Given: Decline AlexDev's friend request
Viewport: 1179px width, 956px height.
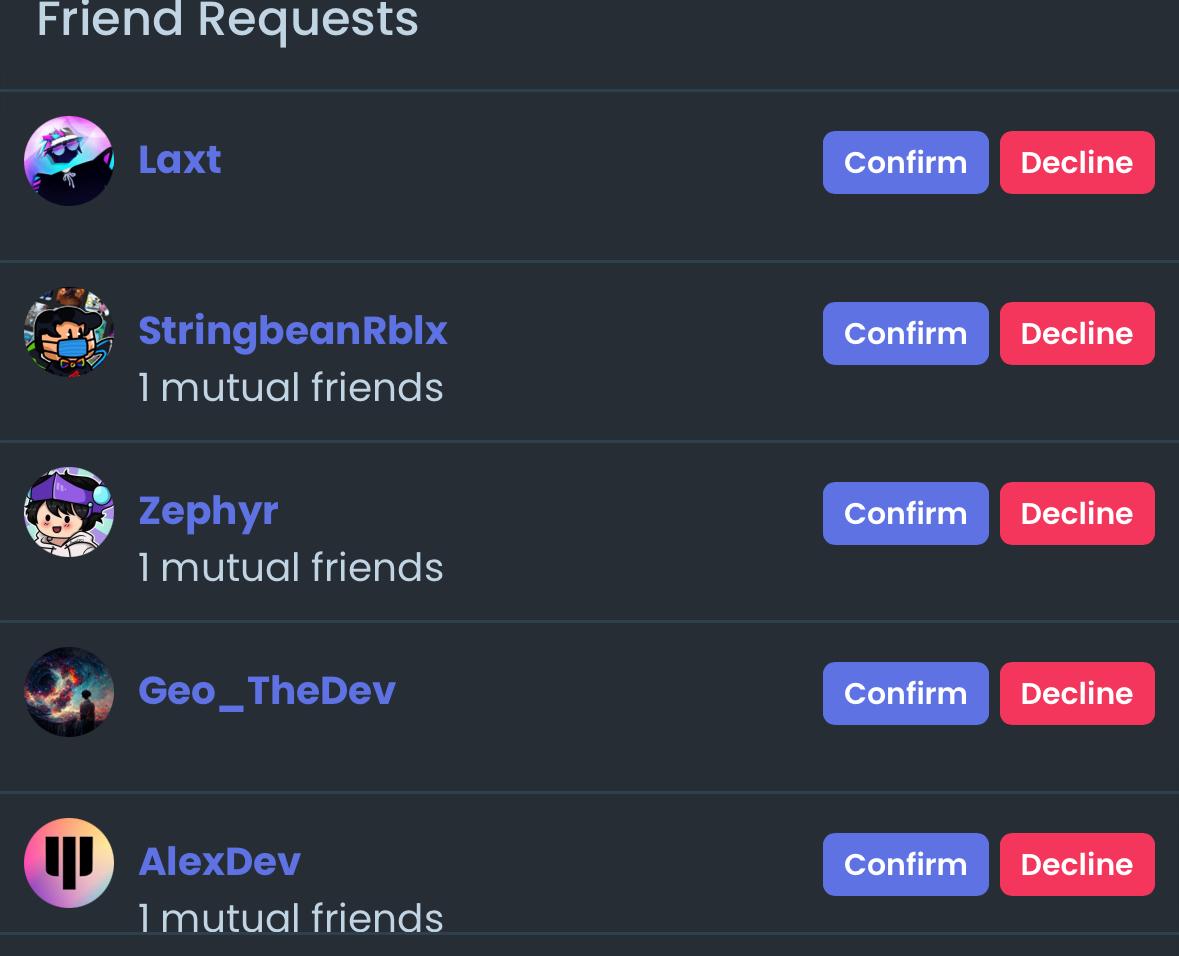Looking at the screenshot, I should 1077,864.
